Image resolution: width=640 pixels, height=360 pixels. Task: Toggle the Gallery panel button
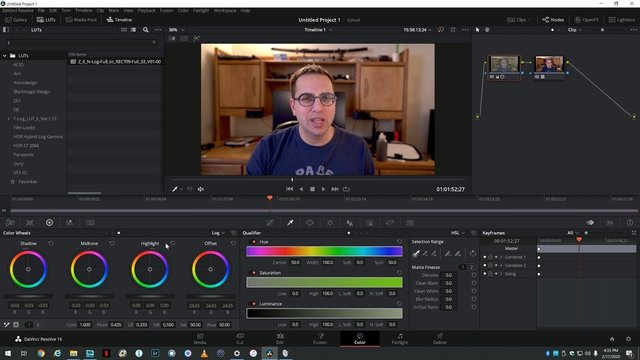(x=16, y=20)
